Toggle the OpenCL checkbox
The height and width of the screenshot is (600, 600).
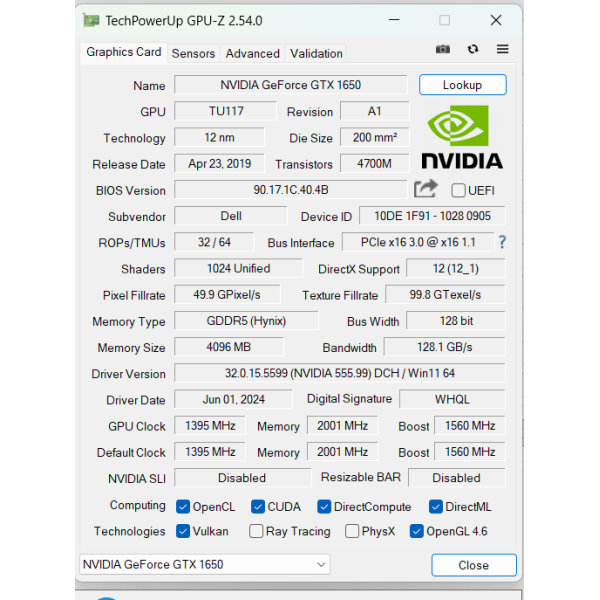click(x=183, y=507)
